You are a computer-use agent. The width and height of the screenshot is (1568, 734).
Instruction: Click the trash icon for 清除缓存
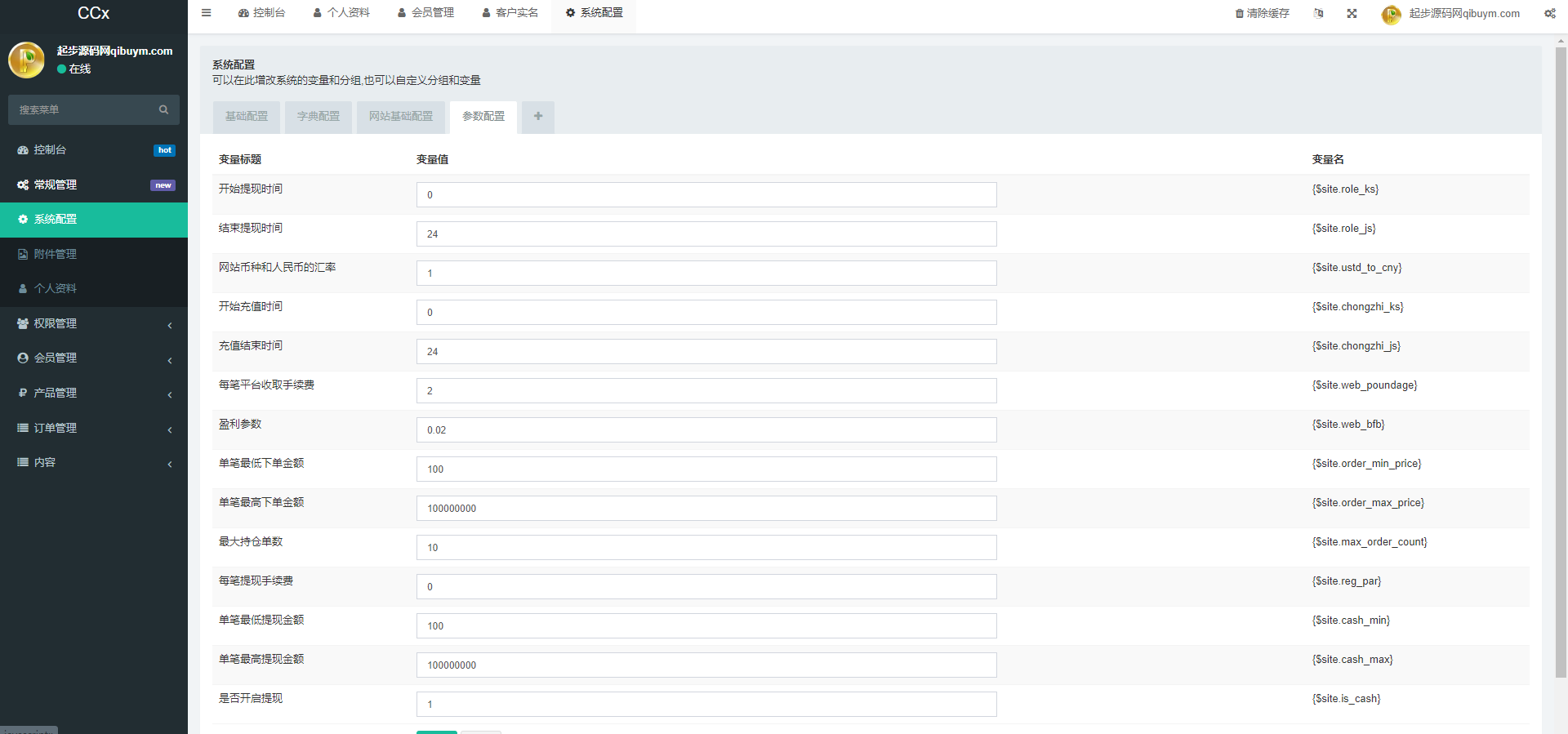pyautogui.click(x=1239, y=14)
